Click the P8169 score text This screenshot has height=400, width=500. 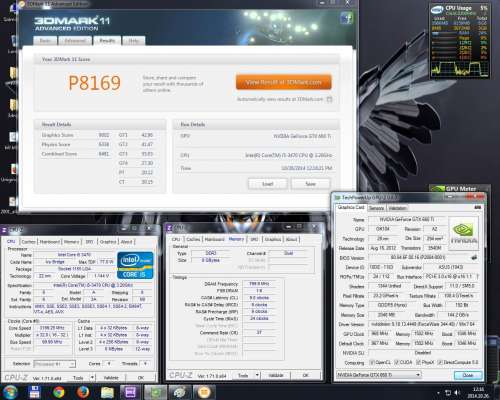[x=94, y=83]
